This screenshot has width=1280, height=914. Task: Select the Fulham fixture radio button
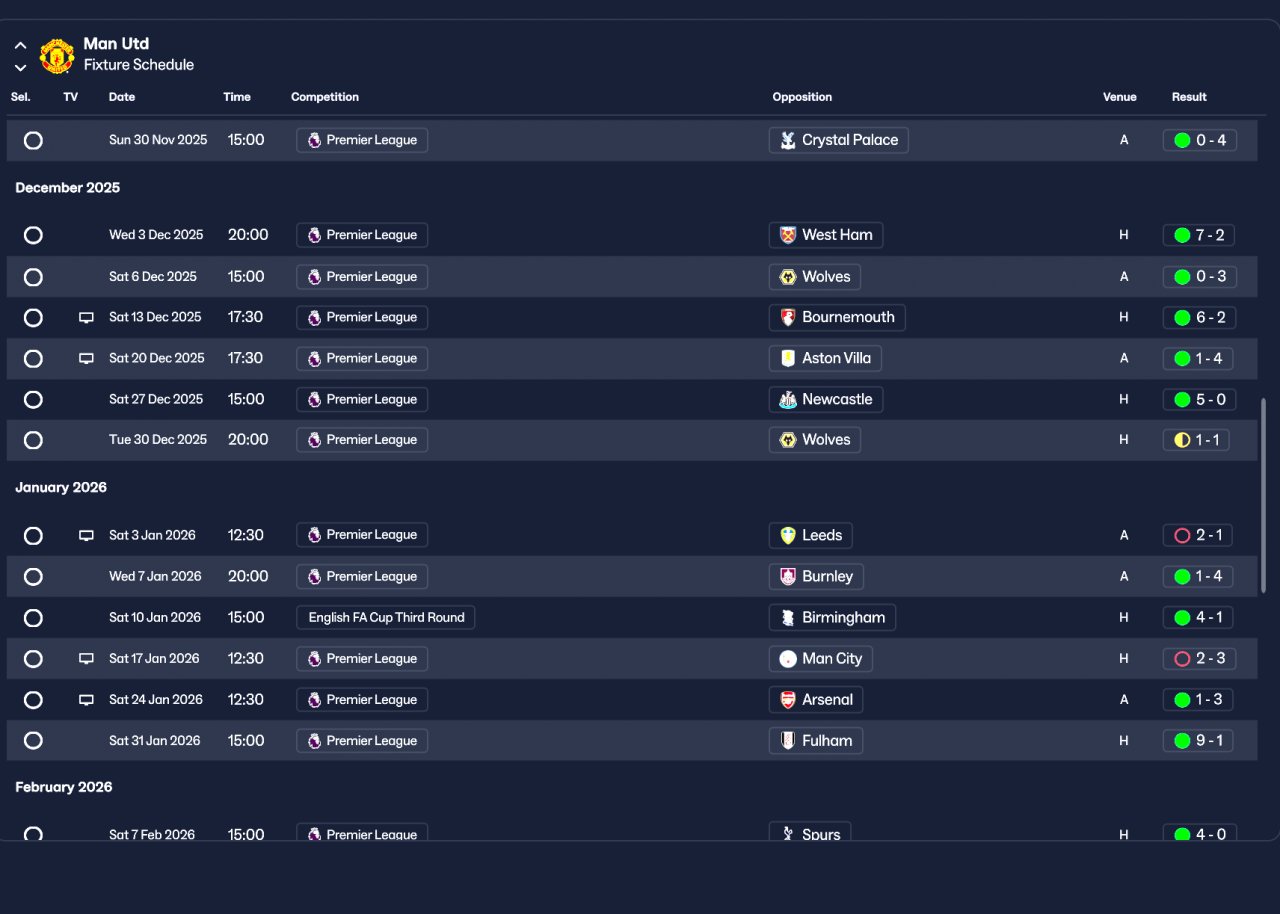coord(33,741)
